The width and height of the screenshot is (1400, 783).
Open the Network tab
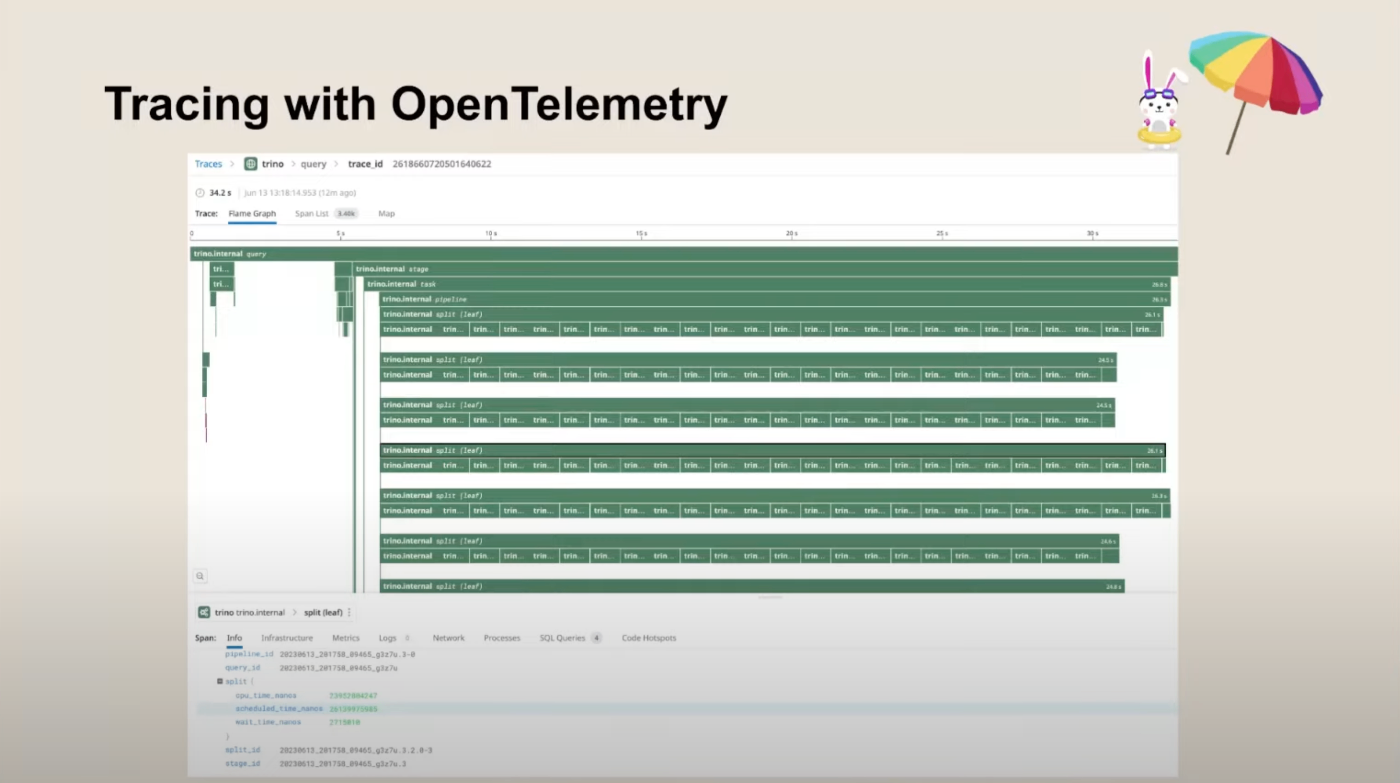point(448,638)
